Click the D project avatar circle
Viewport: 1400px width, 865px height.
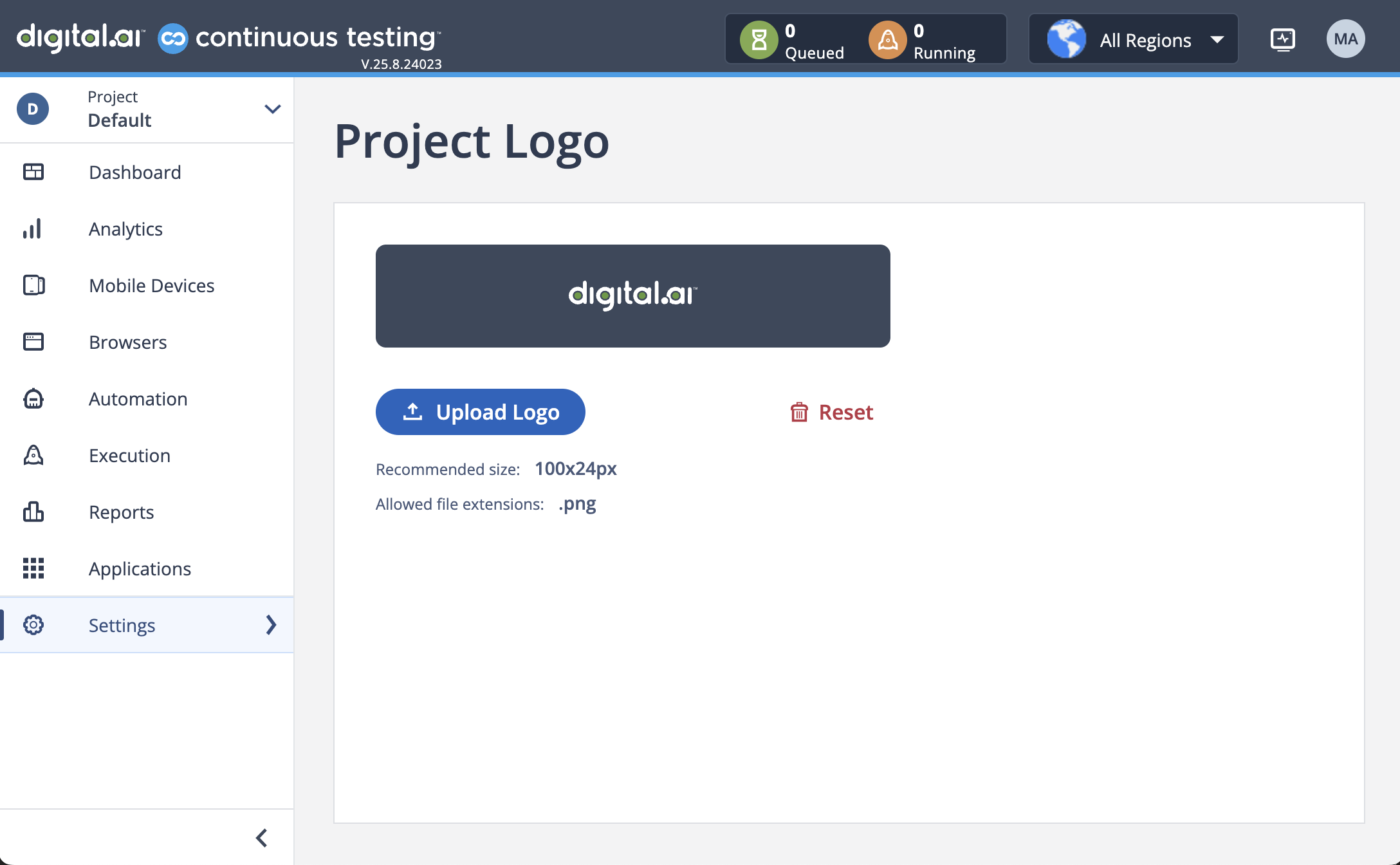click(33, 109)
